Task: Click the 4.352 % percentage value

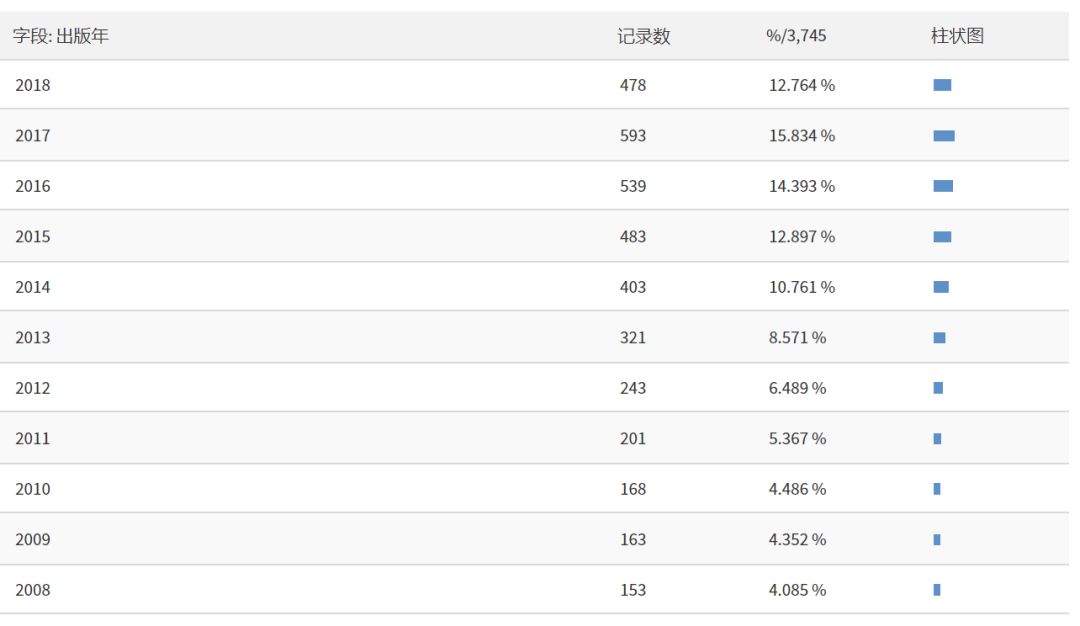Action: [797, 540]
